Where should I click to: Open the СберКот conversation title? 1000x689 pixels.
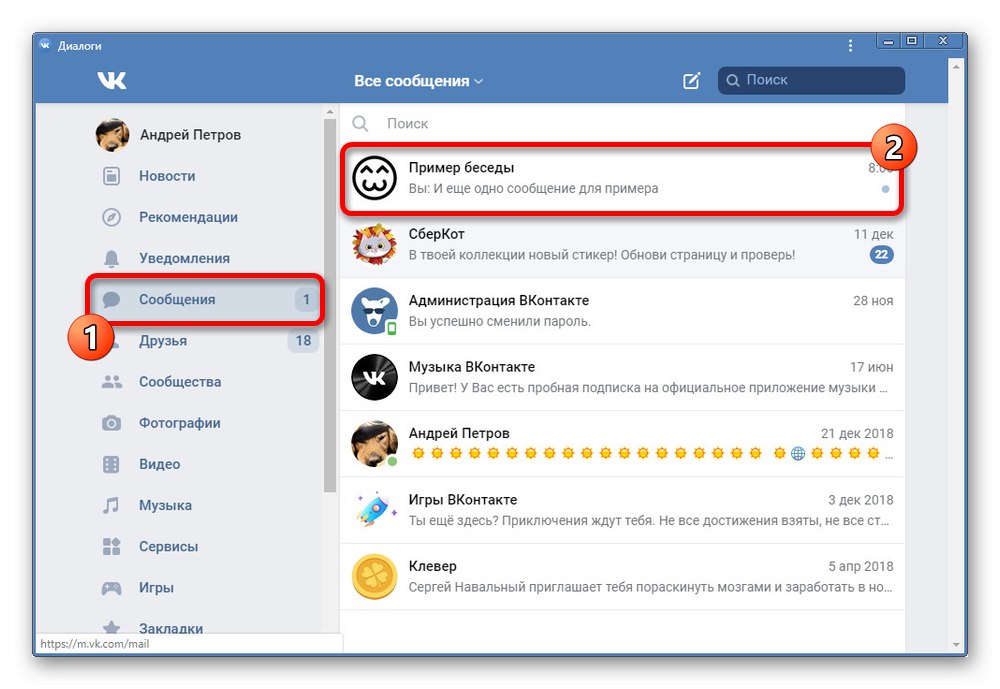click(x=436, y=234)
